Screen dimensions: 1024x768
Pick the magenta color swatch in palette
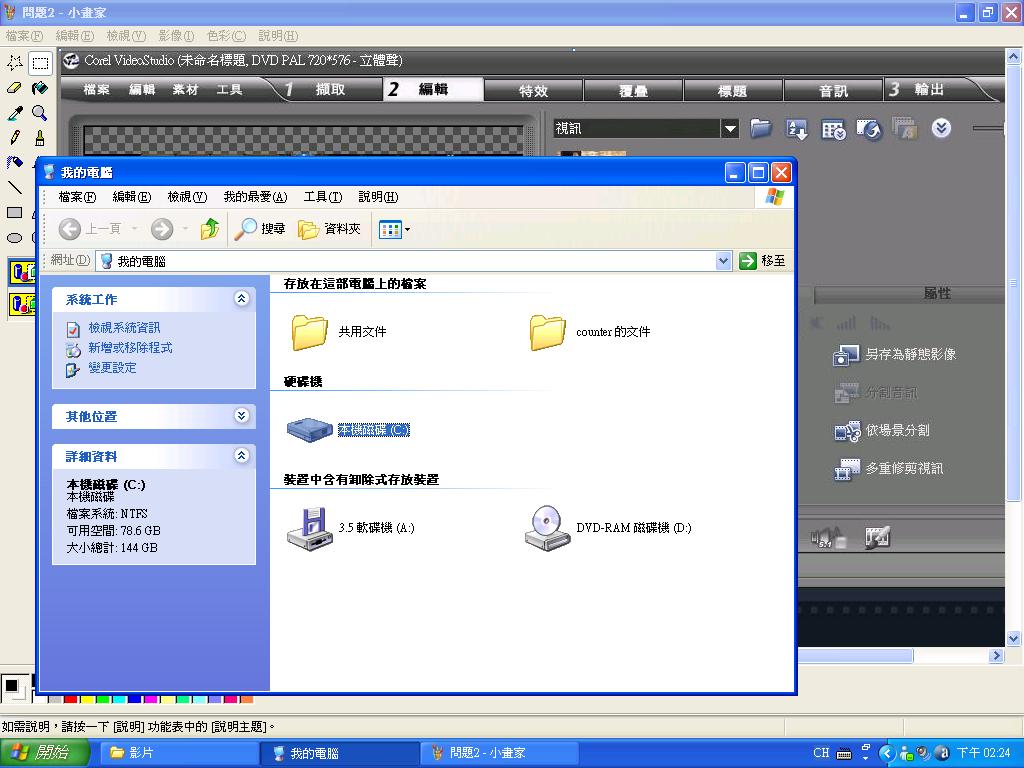click(150, 699)
